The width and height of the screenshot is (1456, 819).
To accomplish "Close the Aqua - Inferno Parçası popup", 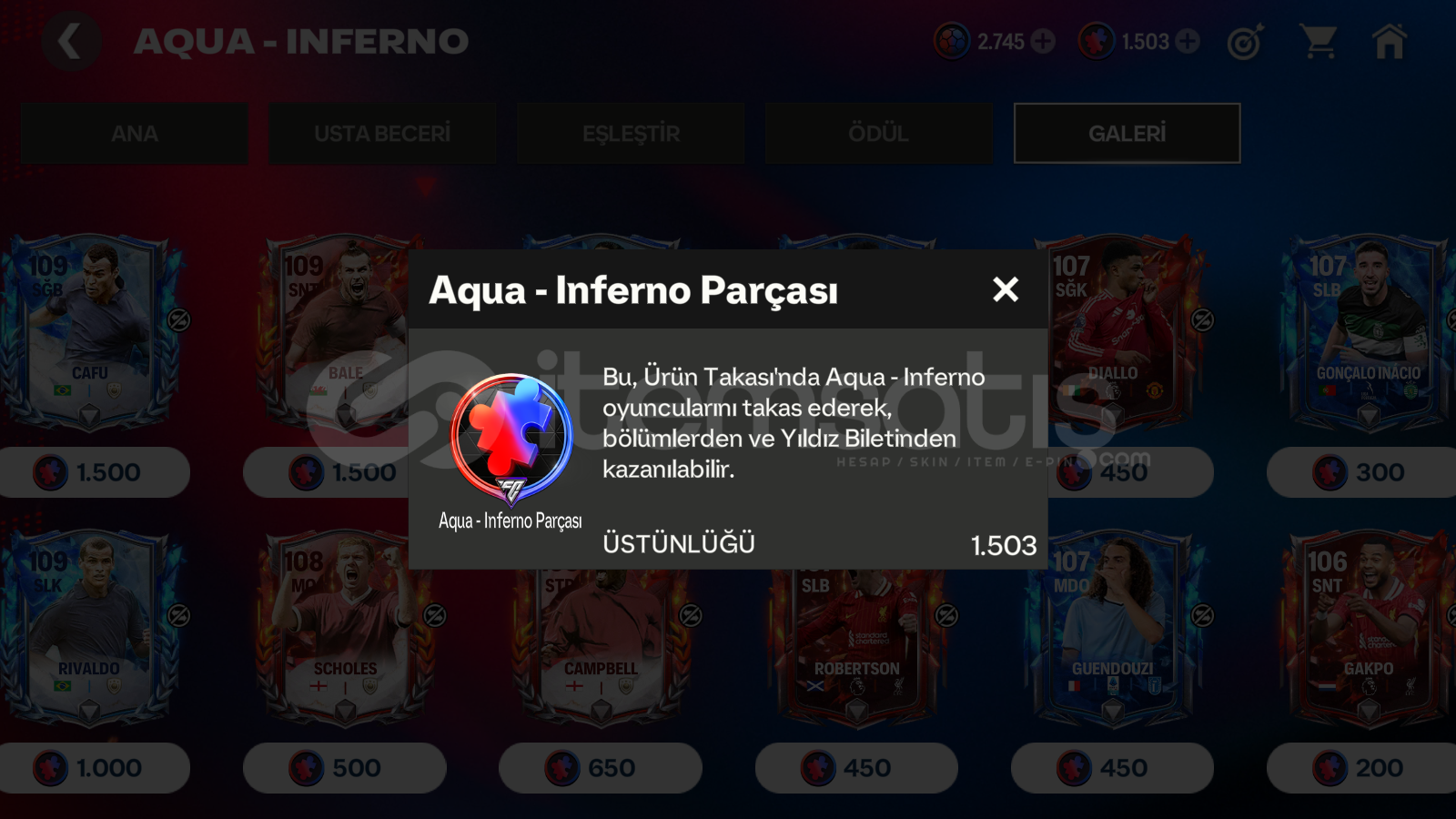I will coord(1006,289).
